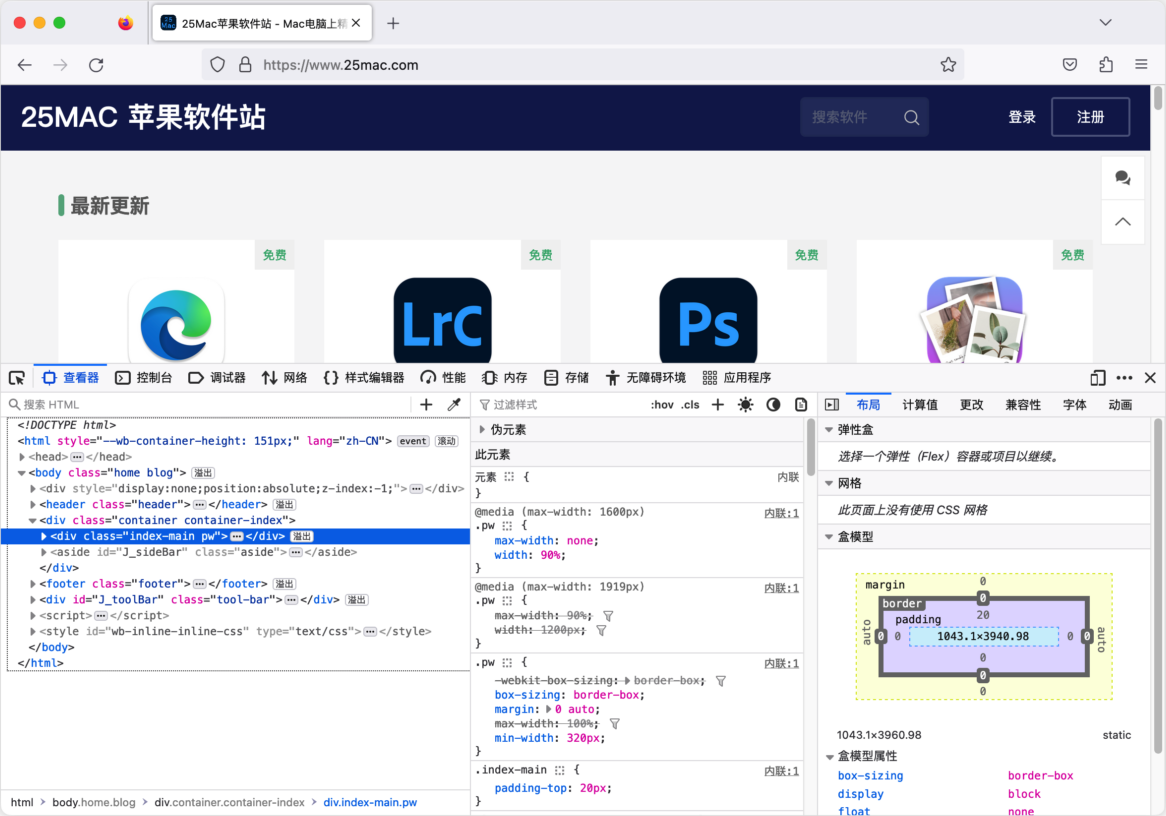This screenshot has width=1166, height=816.
Task: Open the 样式编辑器 tab
Action: tap(364, 378)
